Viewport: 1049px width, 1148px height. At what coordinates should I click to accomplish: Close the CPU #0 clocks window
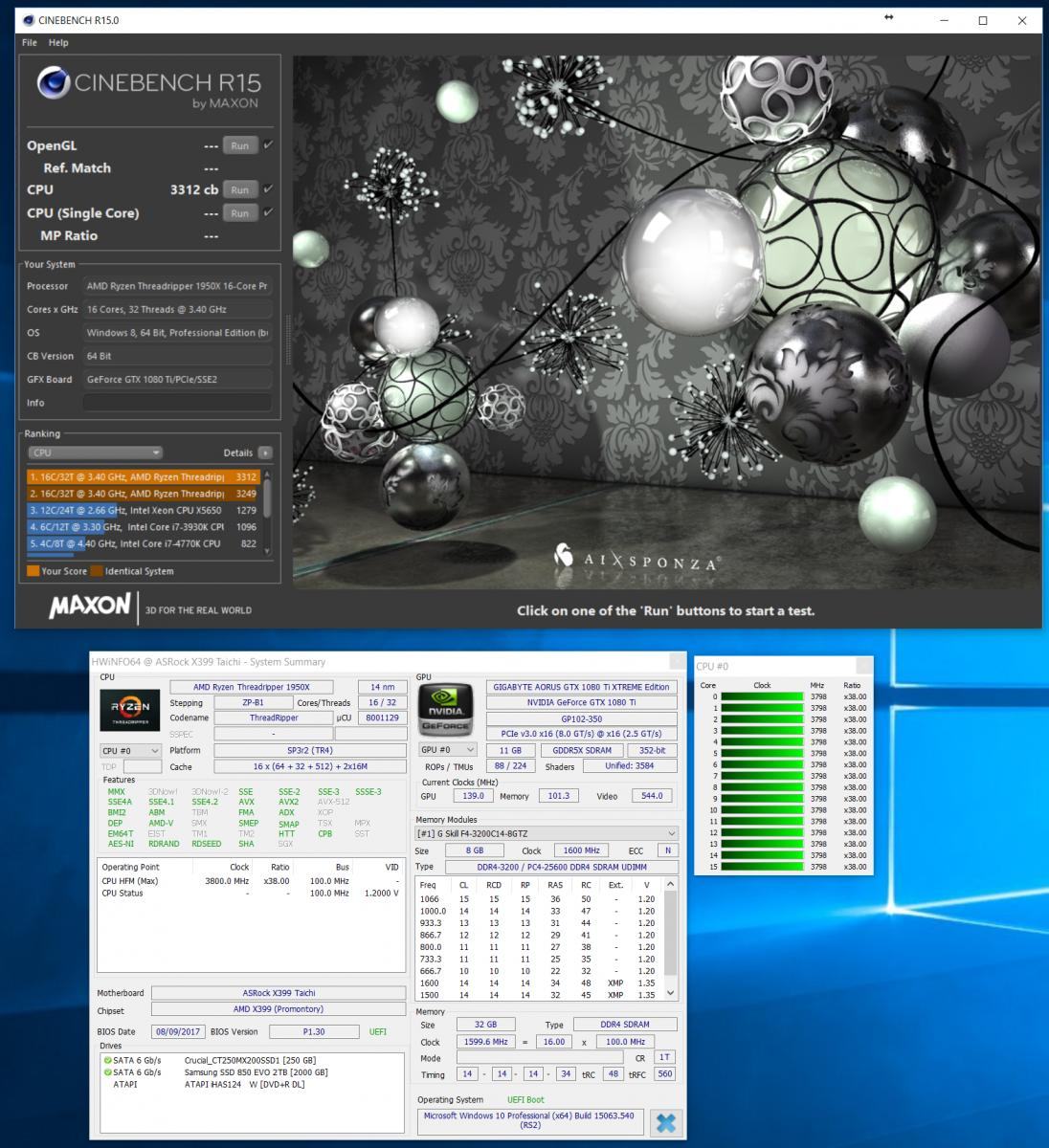tap(863, 665)
